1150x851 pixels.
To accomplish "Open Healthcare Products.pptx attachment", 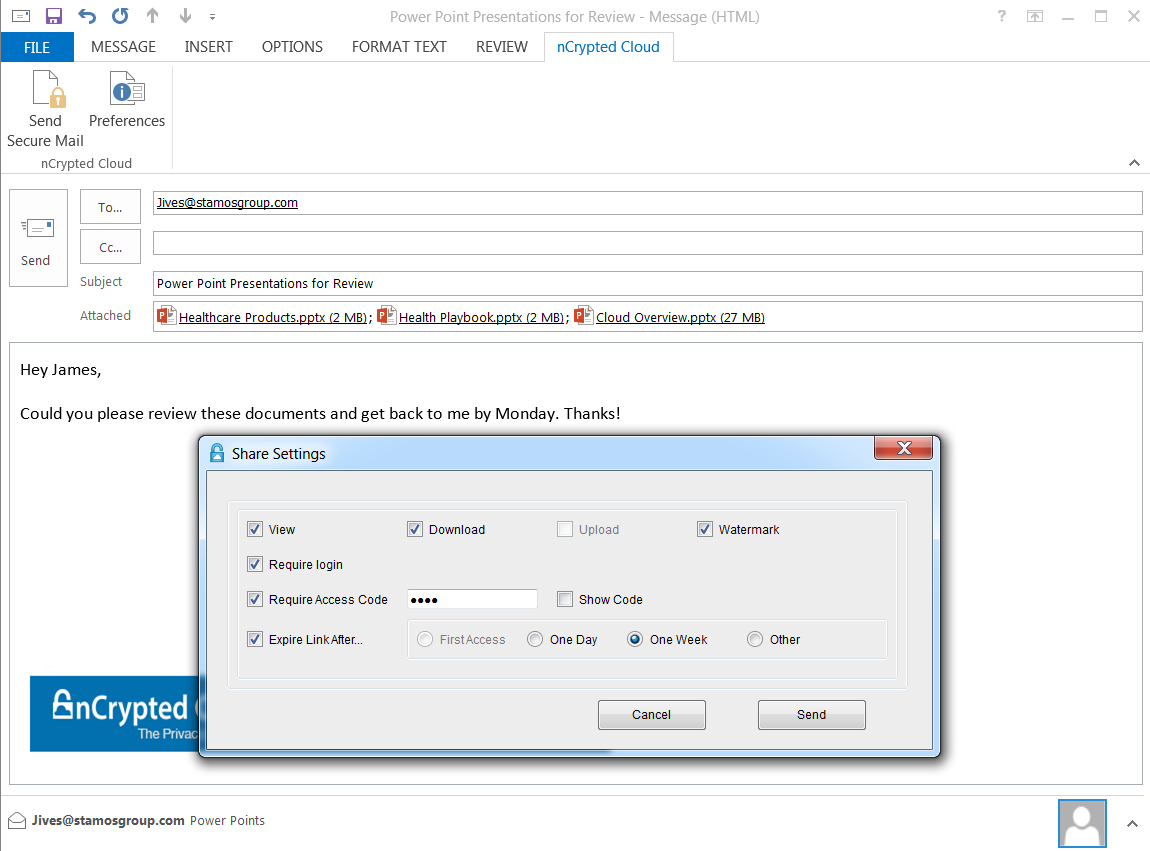I will [273, 317].
